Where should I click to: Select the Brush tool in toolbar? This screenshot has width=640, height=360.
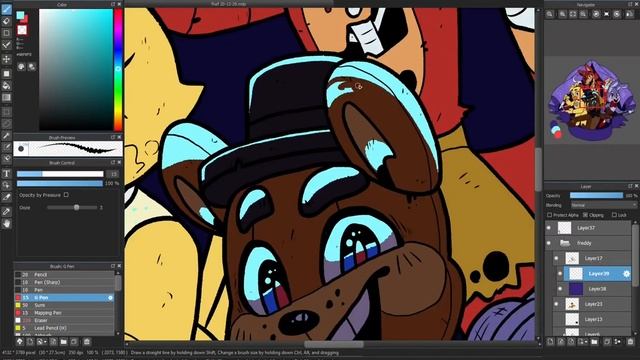point(7,9)
